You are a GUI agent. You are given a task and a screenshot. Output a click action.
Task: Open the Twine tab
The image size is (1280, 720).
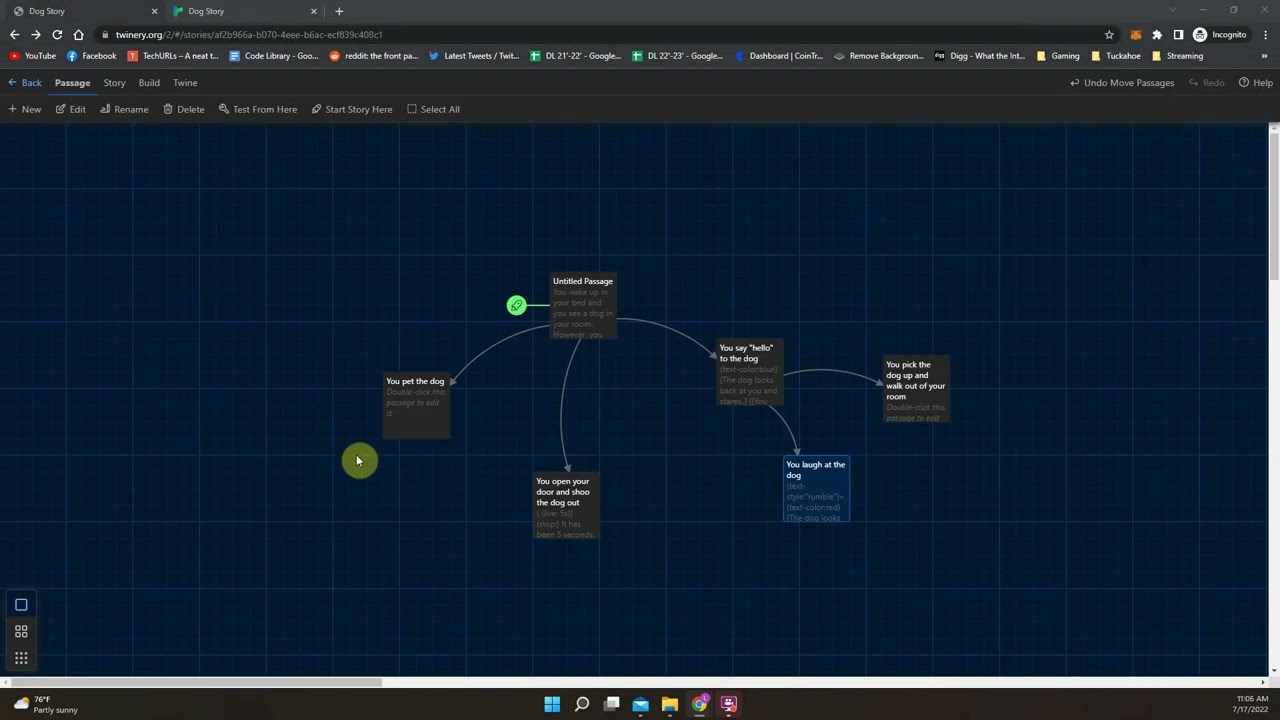click(x=185, y=83)
